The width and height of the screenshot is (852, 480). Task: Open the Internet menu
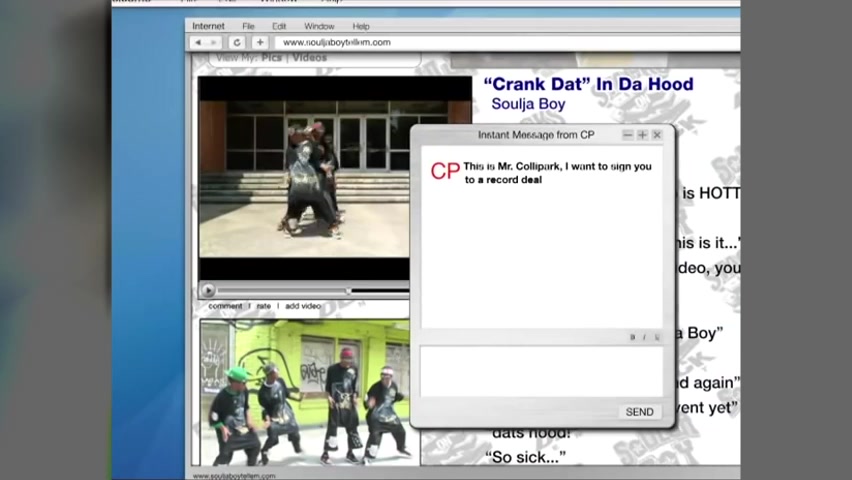click(x=208, y=26)
